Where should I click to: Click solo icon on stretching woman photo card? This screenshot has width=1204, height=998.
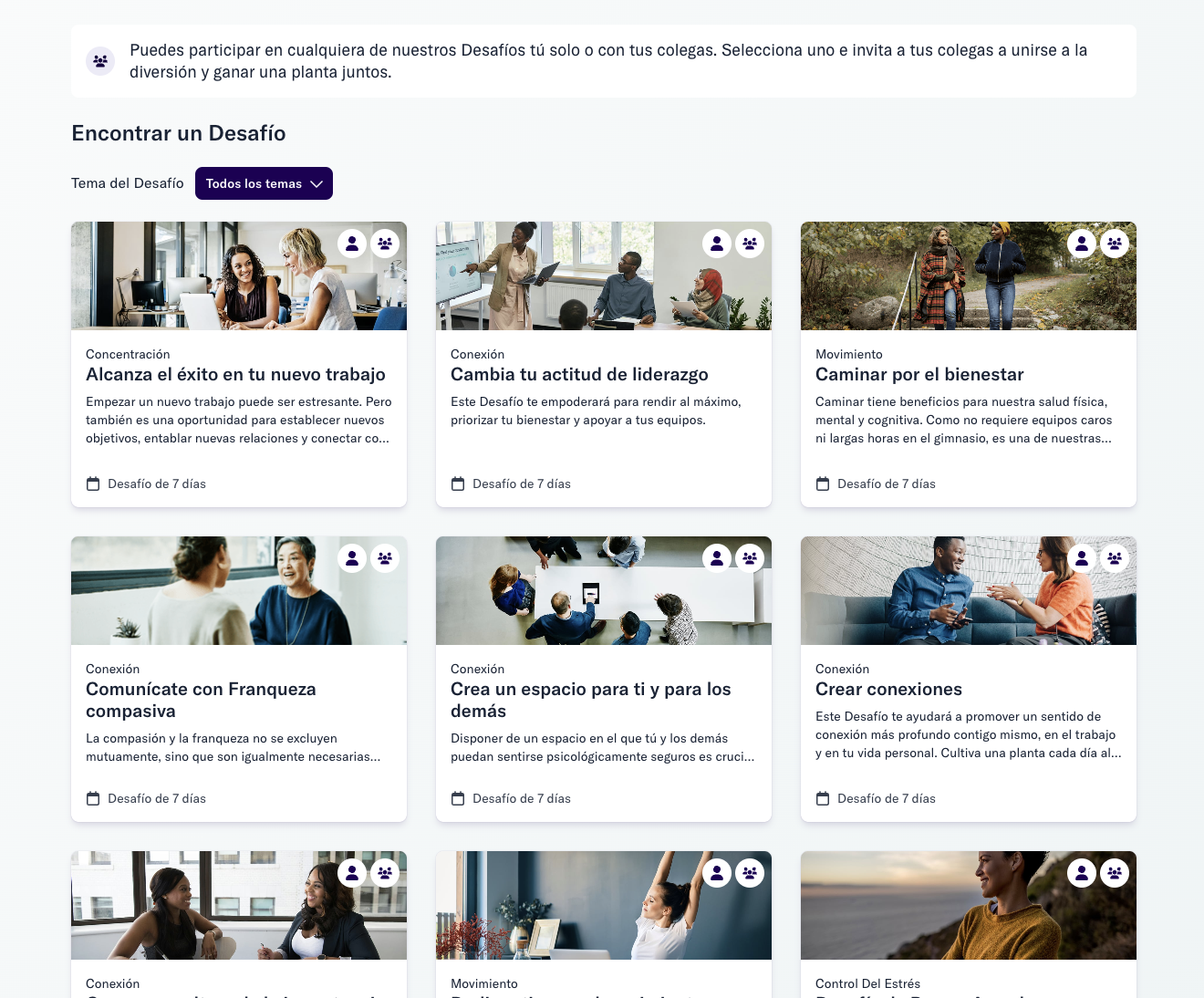pyautogui.click(x=717, y=873)
